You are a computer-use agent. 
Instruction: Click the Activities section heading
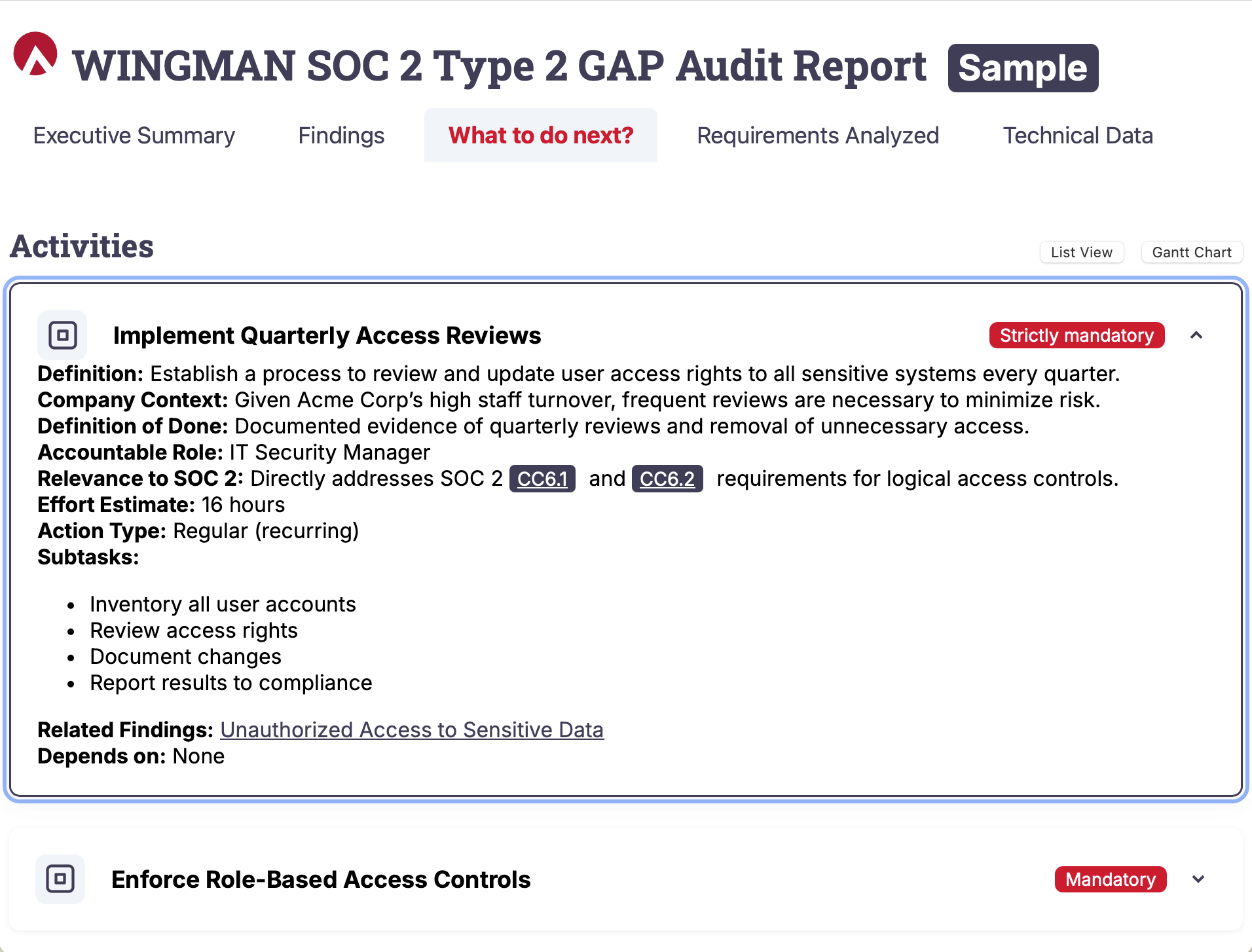point(82,247)
